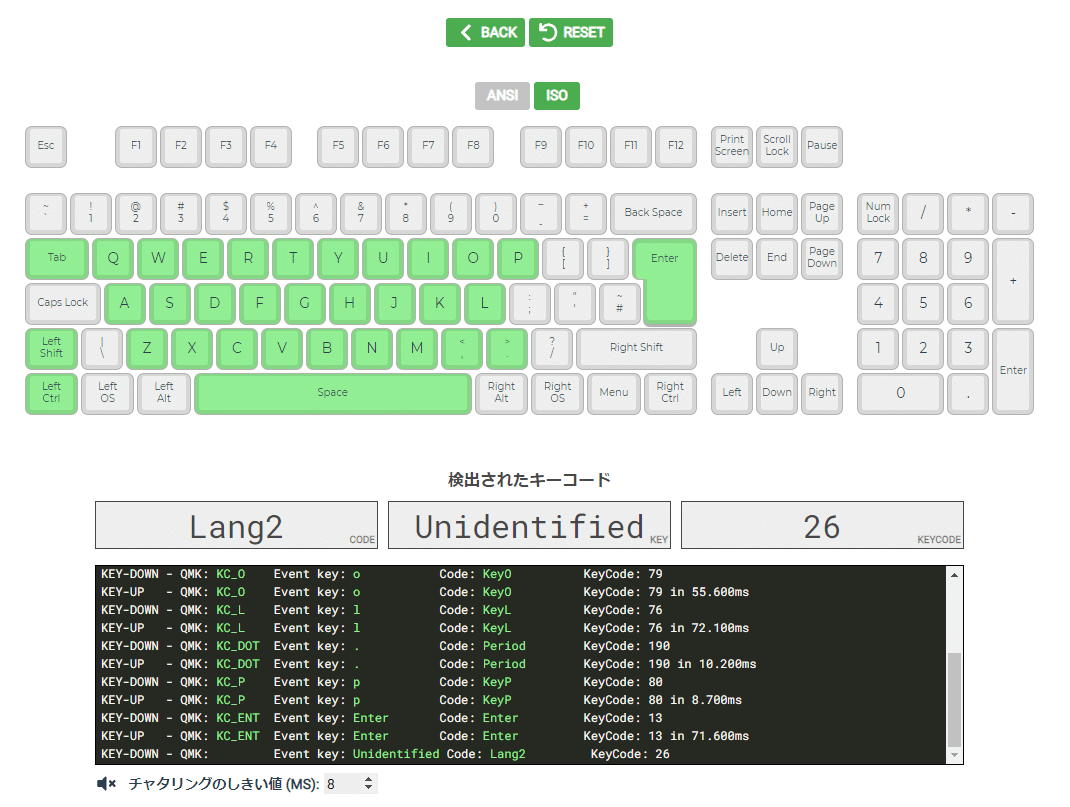
Task: Click the numpad asterisk key
Action: pos(968,213)
